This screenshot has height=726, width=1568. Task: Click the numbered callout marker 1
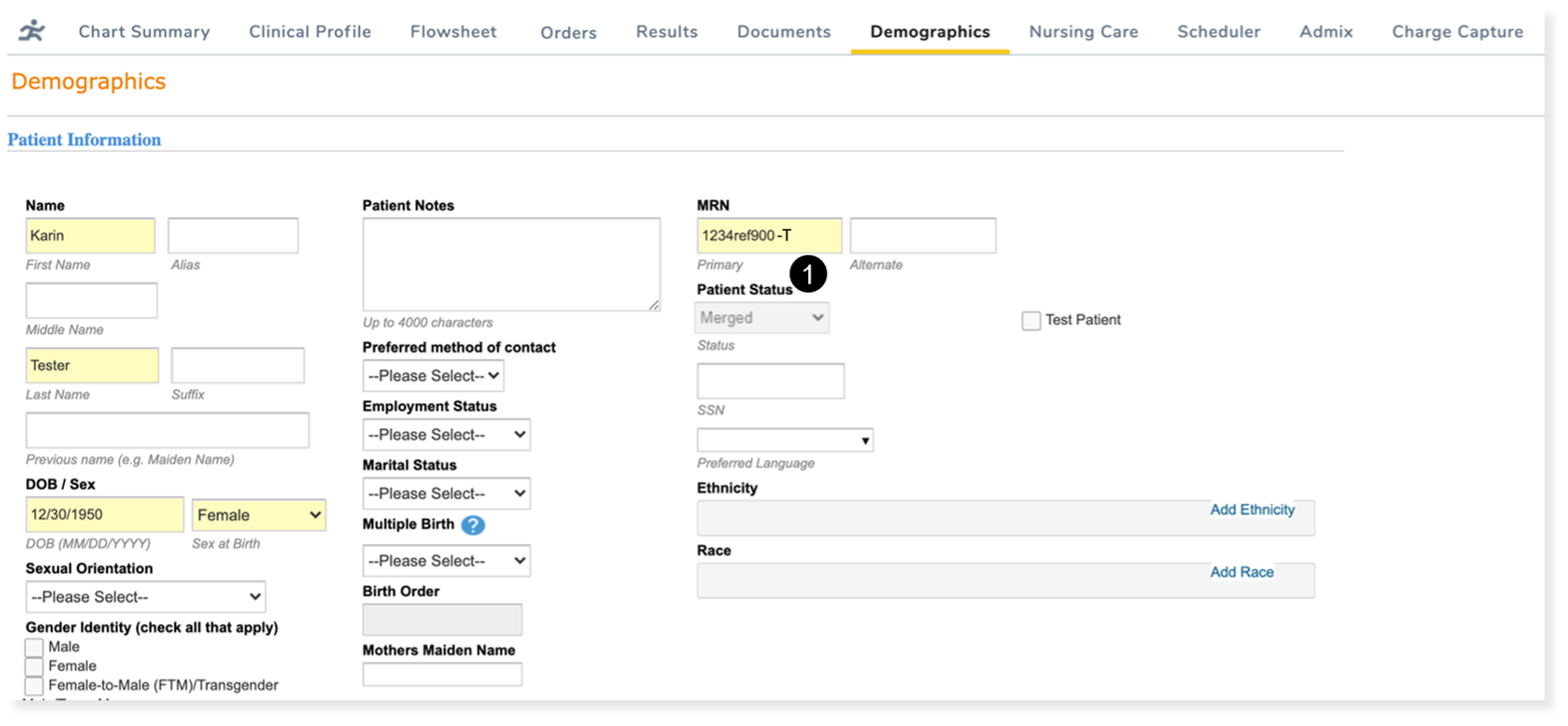point(808,273)
